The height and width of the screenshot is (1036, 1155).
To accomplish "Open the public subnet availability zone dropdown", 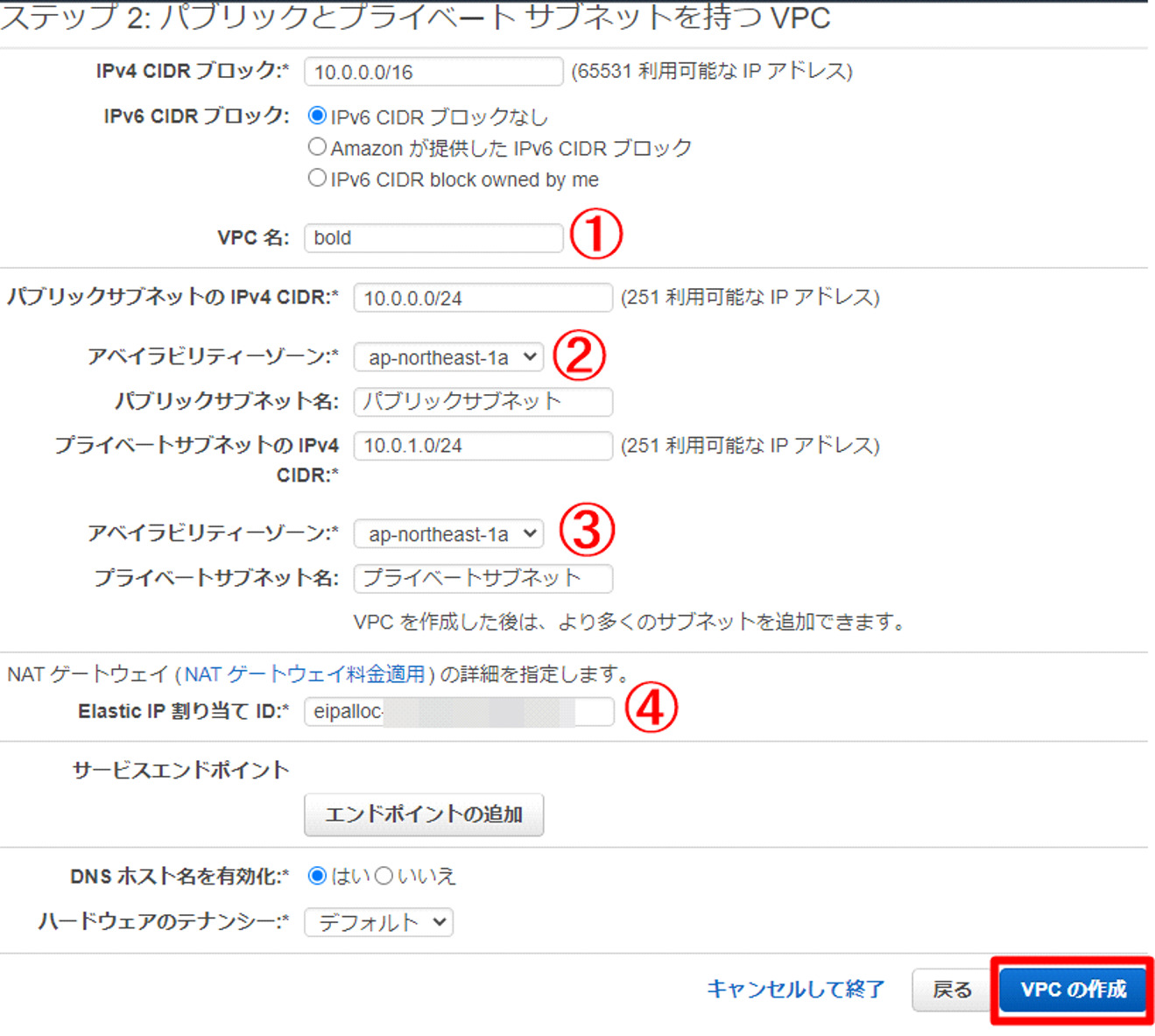I will pos(447,356).
